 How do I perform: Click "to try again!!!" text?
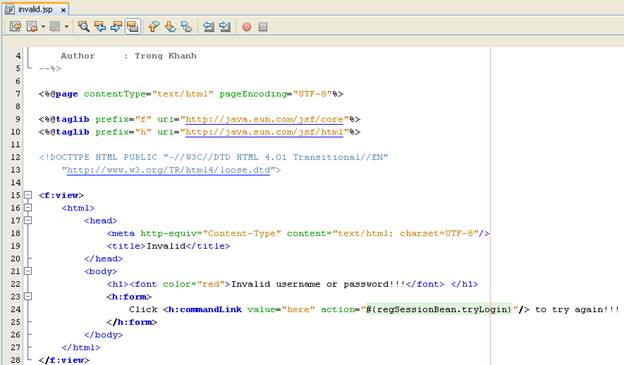[577, 309]
